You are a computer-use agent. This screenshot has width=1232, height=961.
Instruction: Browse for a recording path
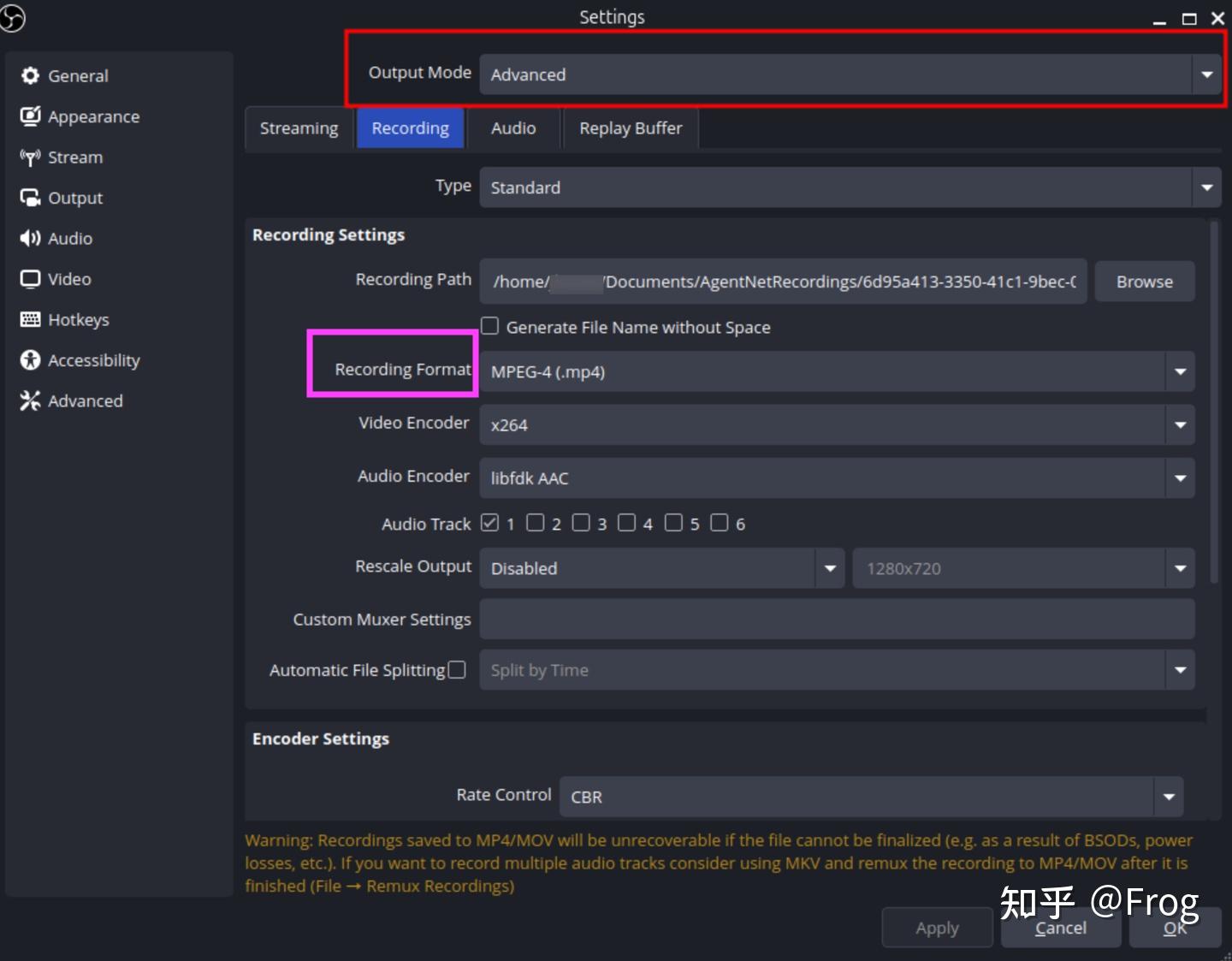click(1145, 282)
